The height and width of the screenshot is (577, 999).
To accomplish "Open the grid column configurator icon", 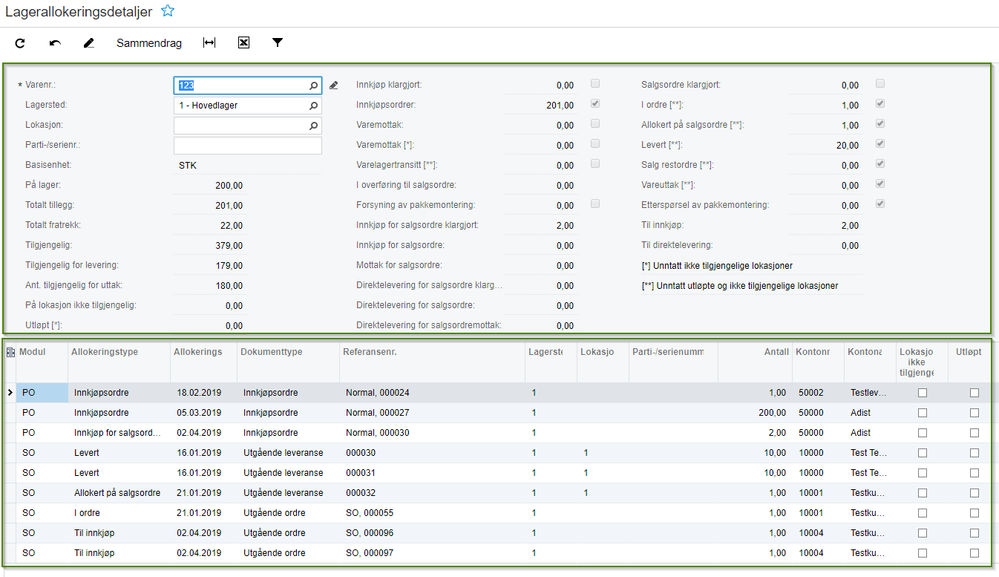I will [10, 352].
